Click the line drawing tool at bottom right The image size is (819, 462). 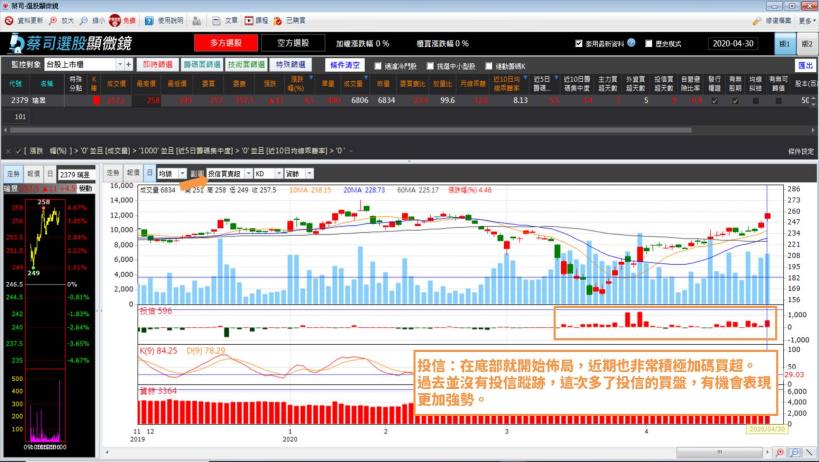809,452
